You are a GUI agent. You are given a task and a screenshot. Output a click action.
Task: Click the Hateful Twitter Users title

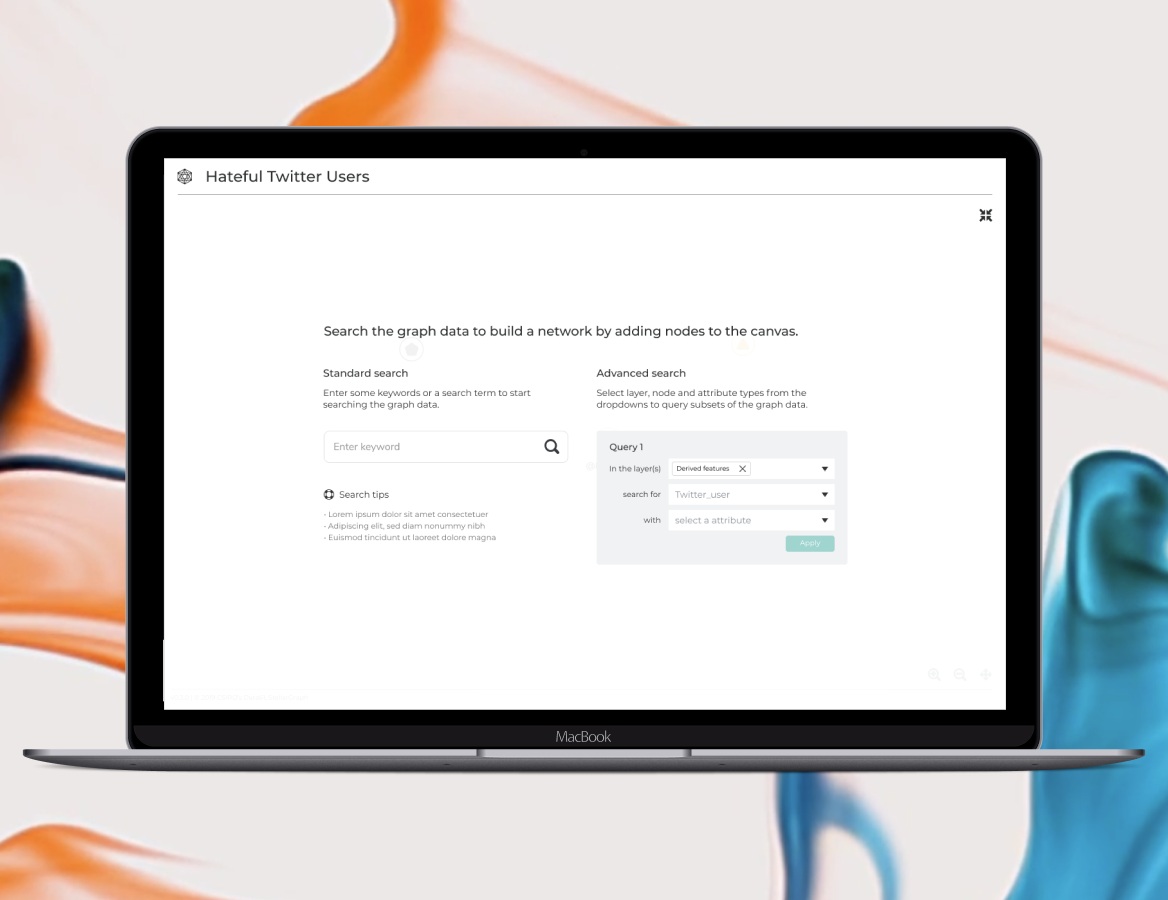[288, 177]
